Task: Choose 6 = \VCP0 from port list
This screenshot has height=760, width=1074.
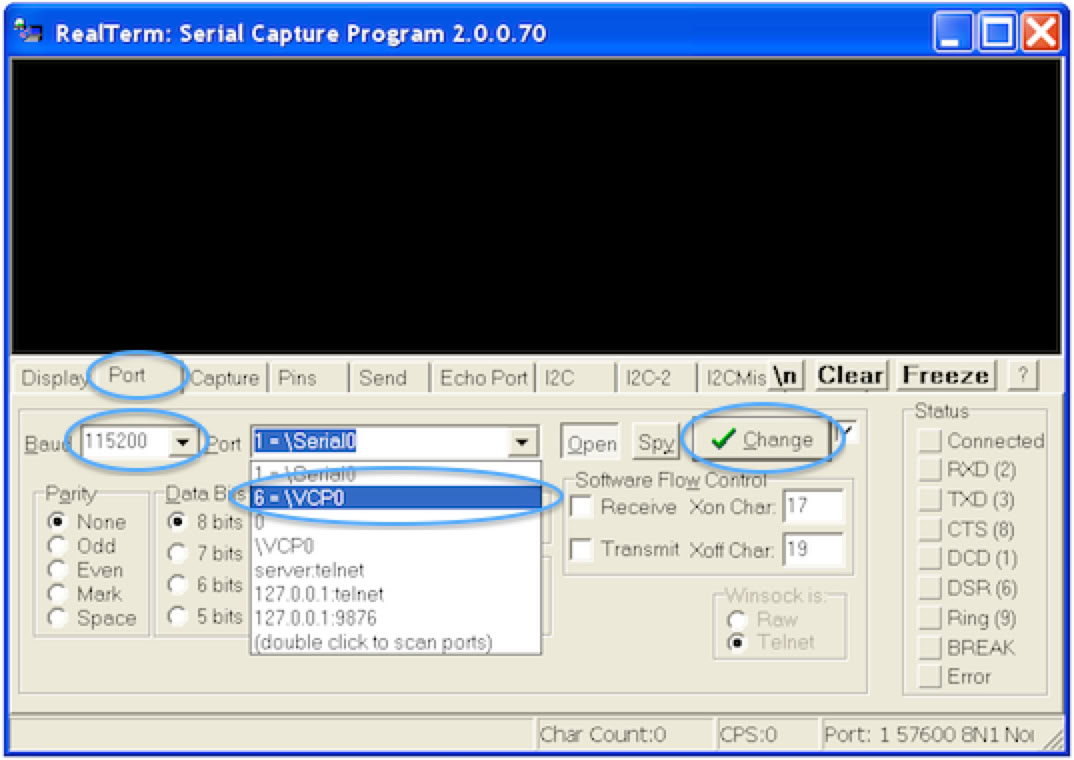Action: click(395, 497)
